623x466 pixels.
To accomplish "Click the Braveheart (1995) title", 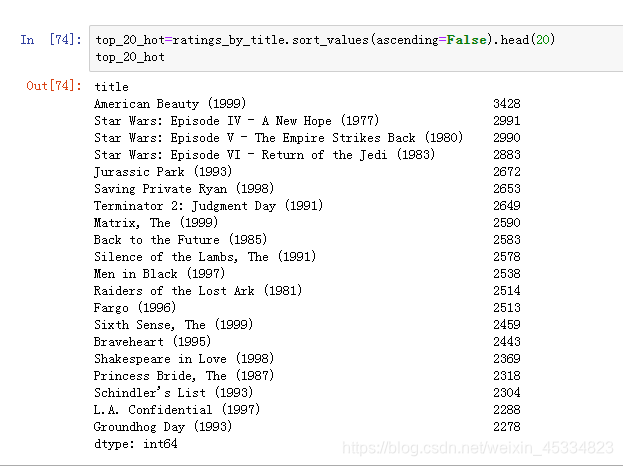I will point(153,342).
